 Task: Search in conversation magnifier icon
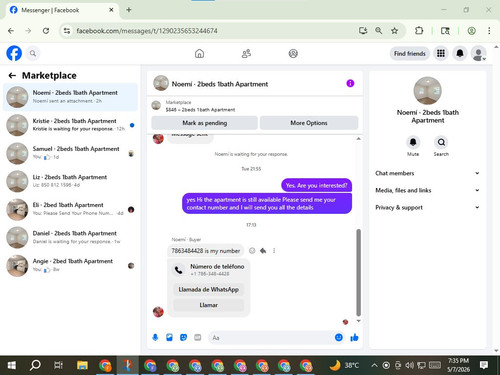pyautogui.click(x=441, y=142)
